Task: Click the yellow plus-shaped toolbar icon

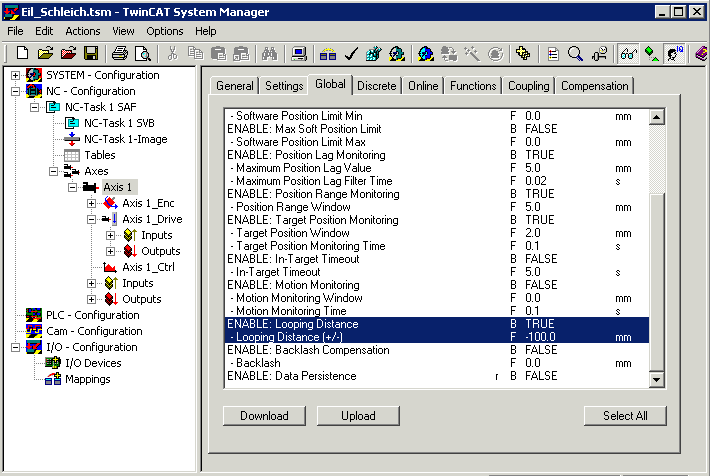Action: point(523,53)
